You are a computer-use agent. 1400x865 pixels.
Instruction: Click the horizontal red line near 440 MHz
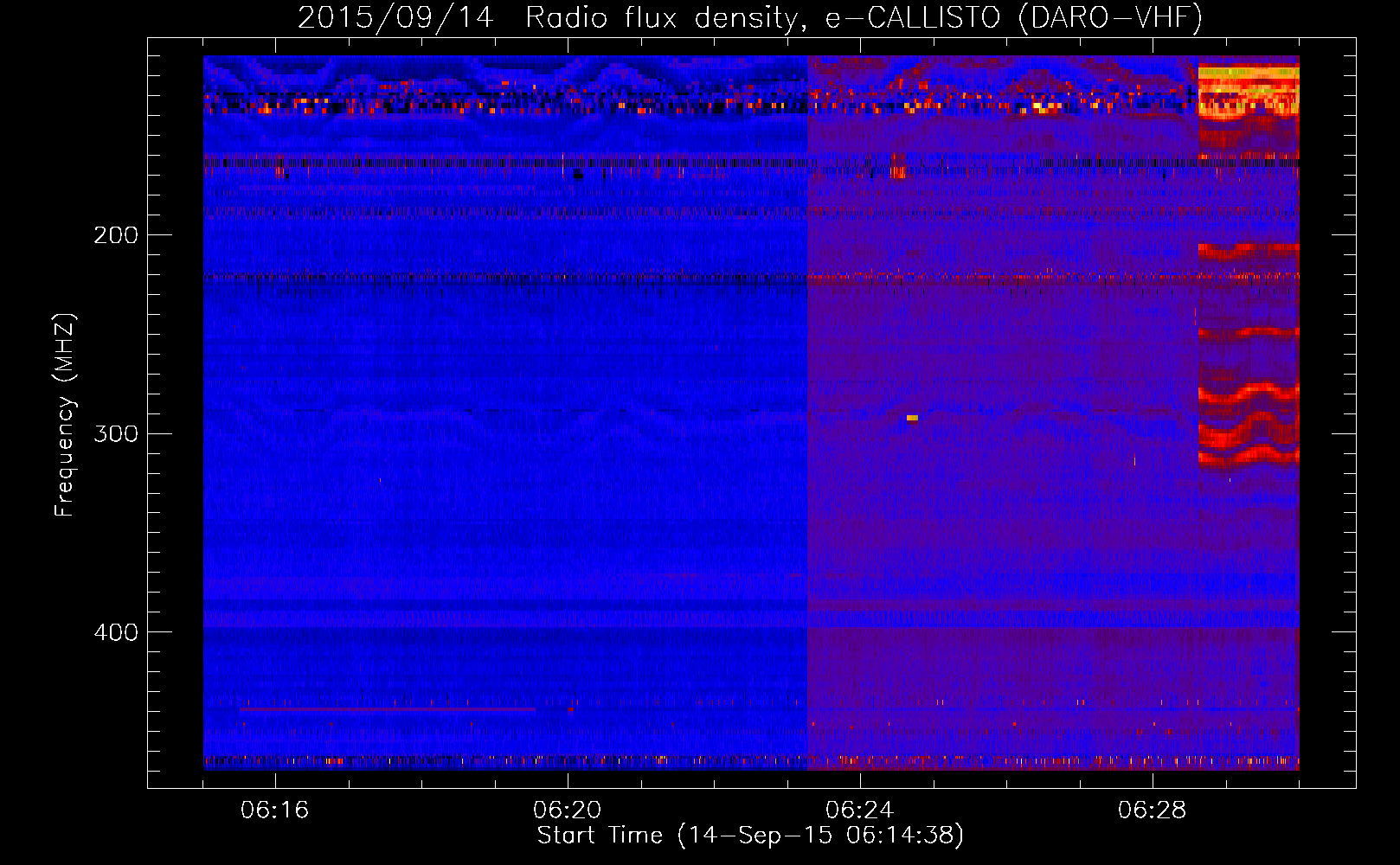[387, 709]
